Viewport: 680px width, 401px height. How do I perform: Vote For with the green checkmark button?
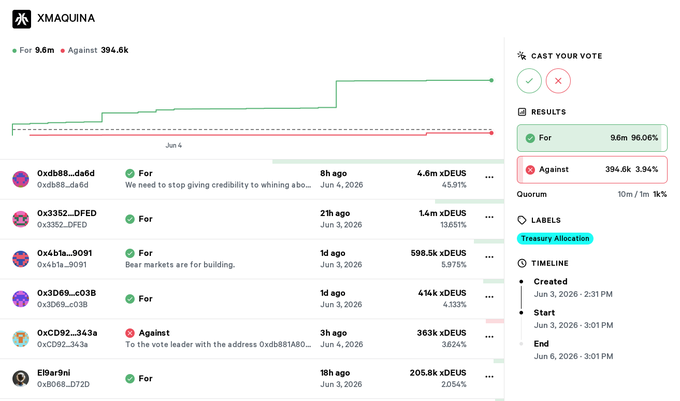[x=529, y=81]
